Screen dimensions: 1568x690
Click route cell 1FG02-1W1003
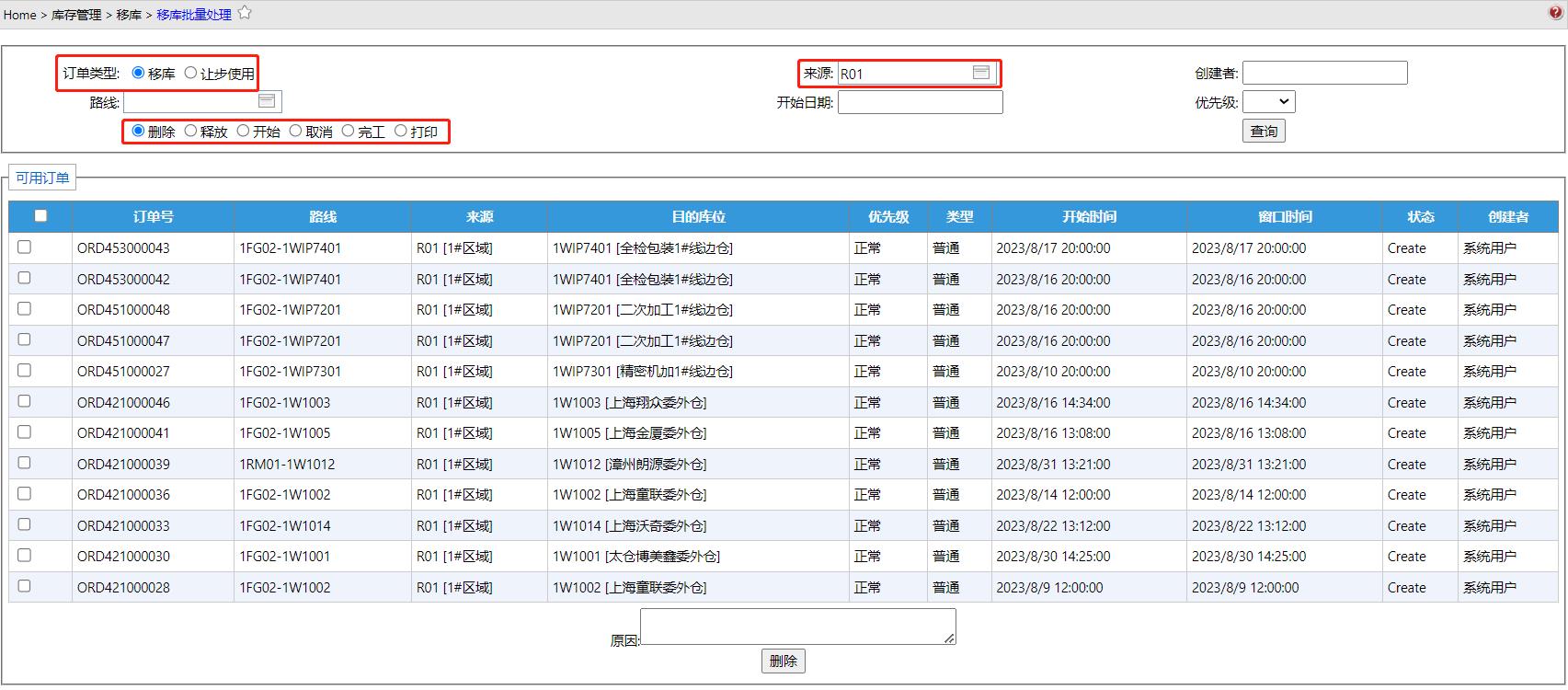[x=284, y=403]
